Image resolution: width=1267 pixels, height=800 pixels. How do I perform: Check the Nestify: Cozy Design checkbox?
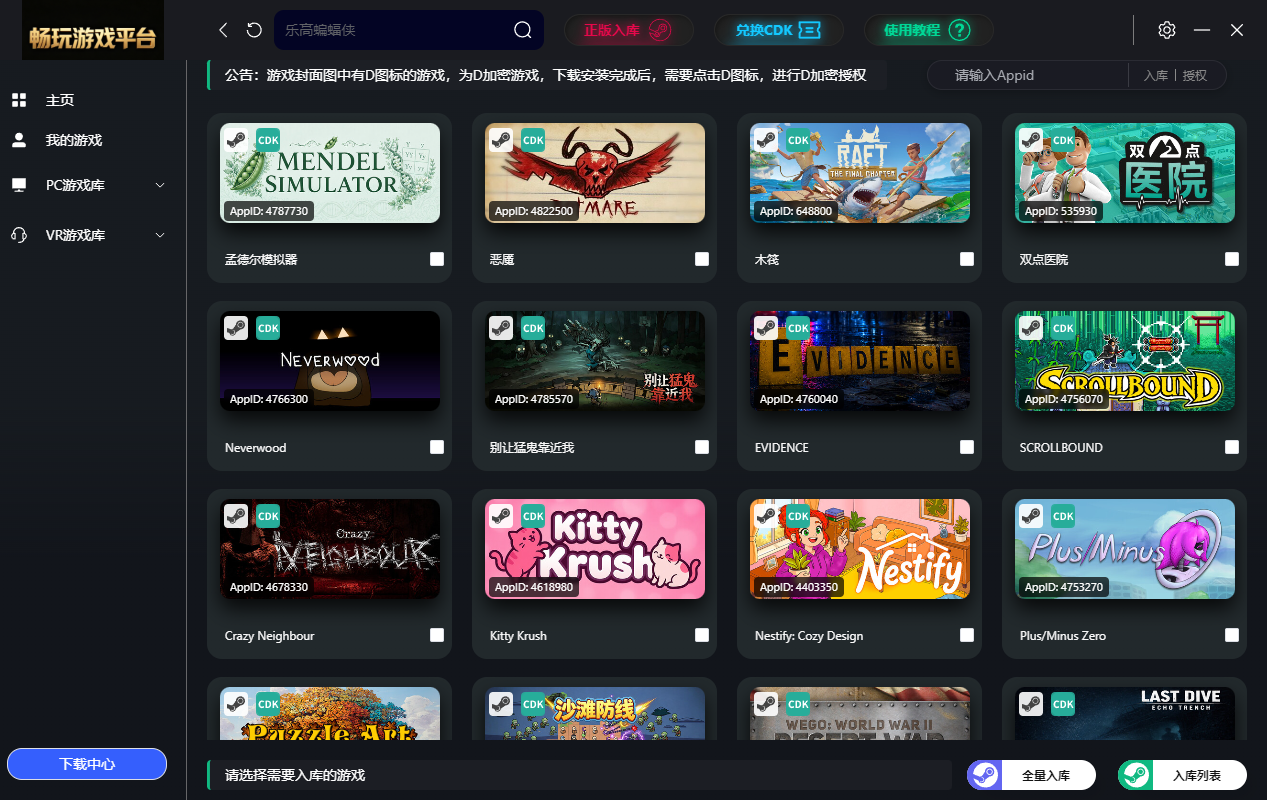pos(967,635)
